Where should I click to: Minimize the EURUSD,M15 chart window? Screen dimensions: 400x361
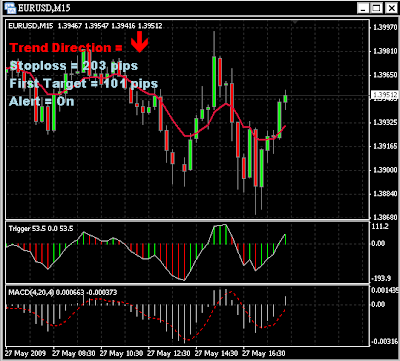[x=362, y=8]
